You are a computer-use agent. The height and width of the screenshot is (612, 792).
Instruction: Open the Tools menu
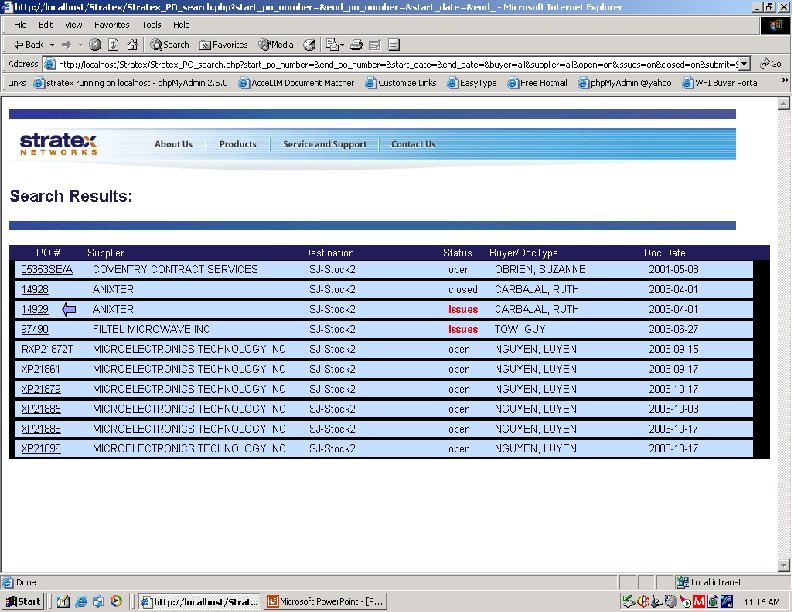click(152, 25)
